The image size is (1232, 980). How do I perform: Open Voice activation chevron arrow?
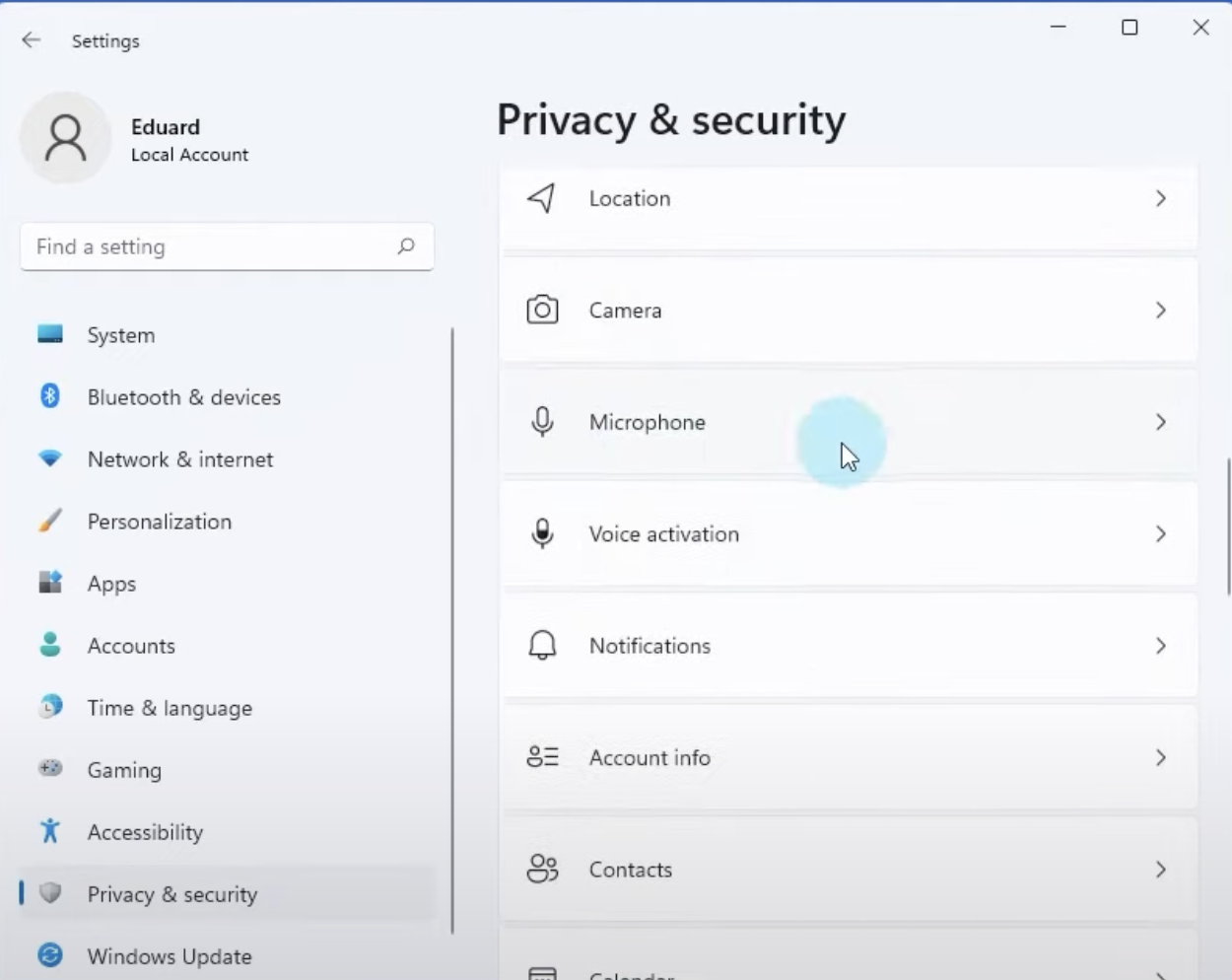(1161, 533)
